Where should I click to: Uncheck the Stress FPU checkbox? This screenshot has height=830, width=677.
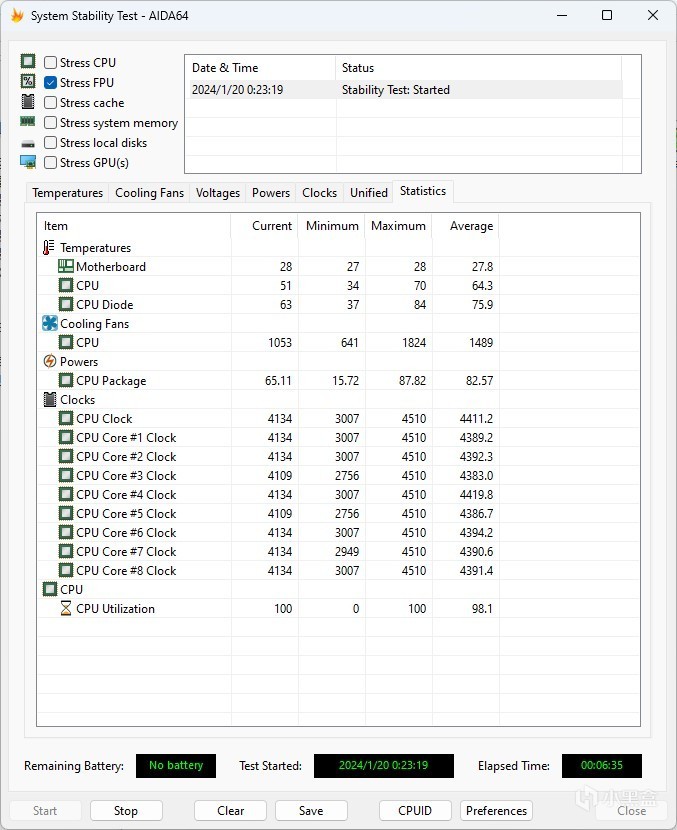[x=50, y=83]
